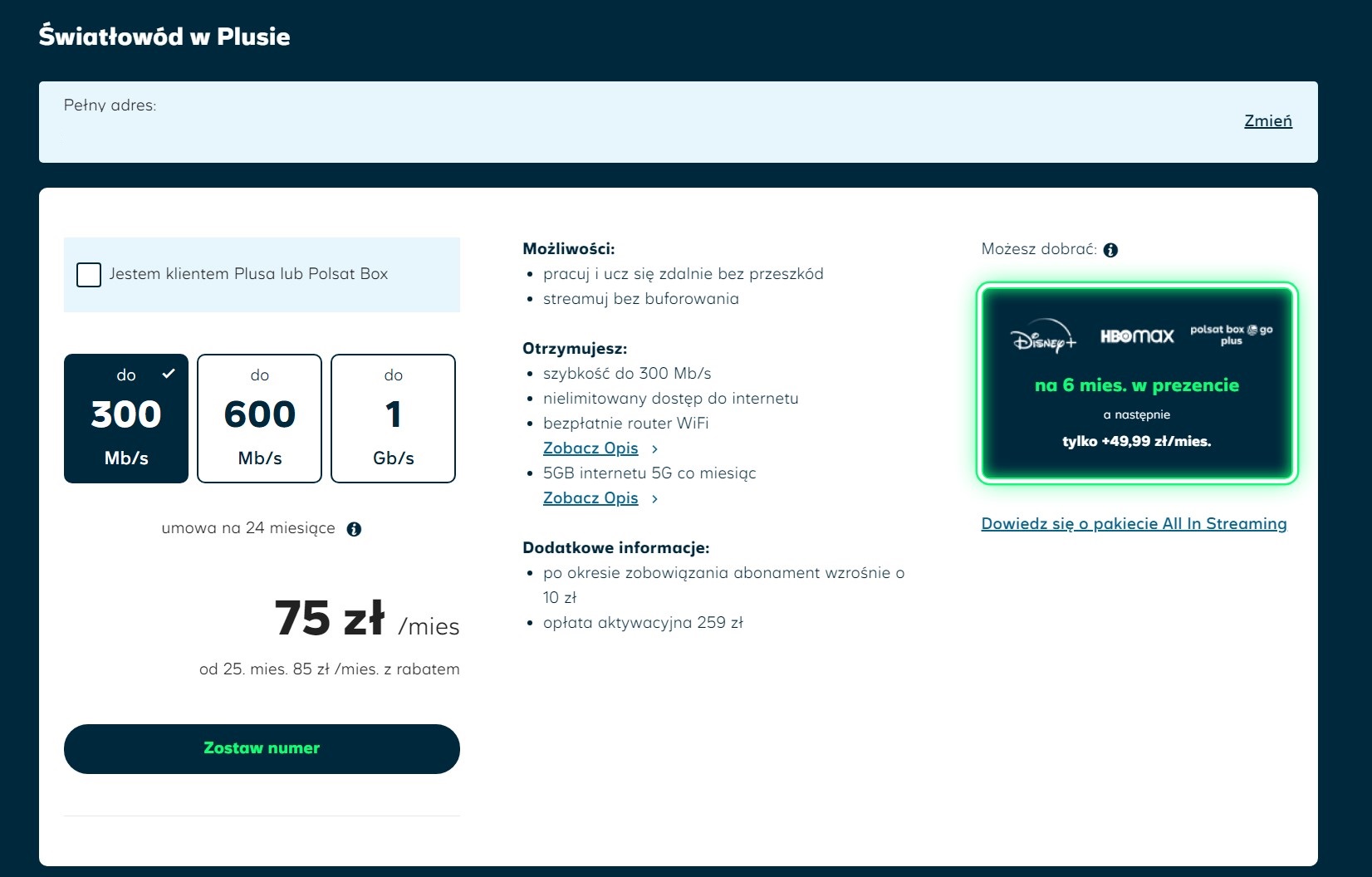
Task: Click the '75 zł' price text
Action: point(330,618)
